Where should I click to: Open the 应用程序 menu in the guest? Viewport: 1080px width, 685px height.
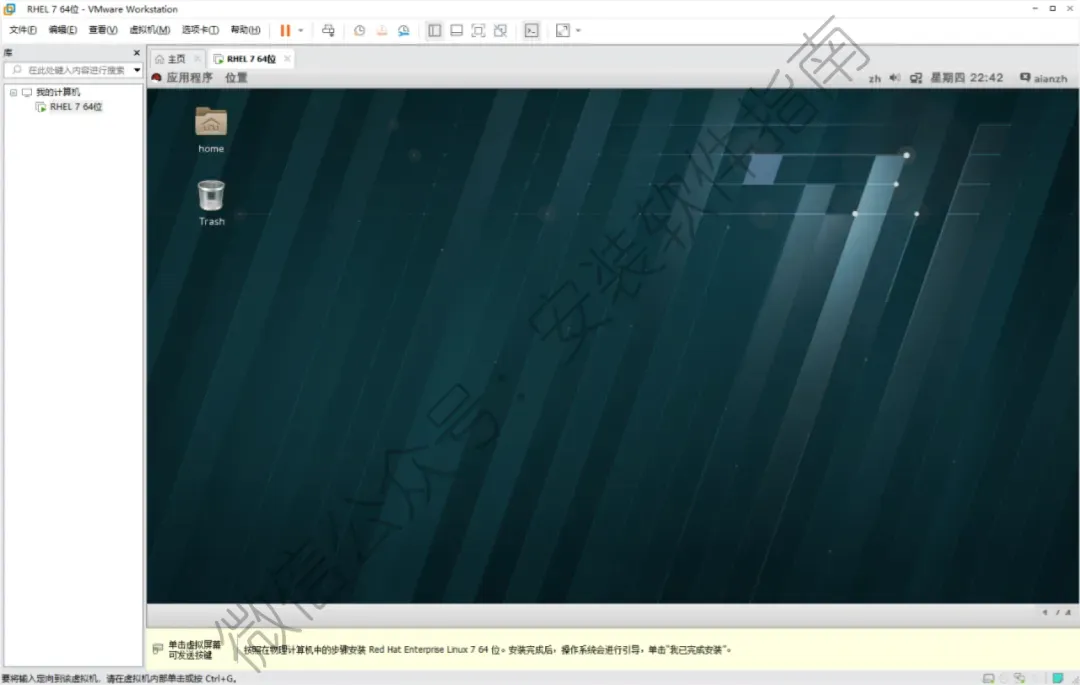click(189, 78)
